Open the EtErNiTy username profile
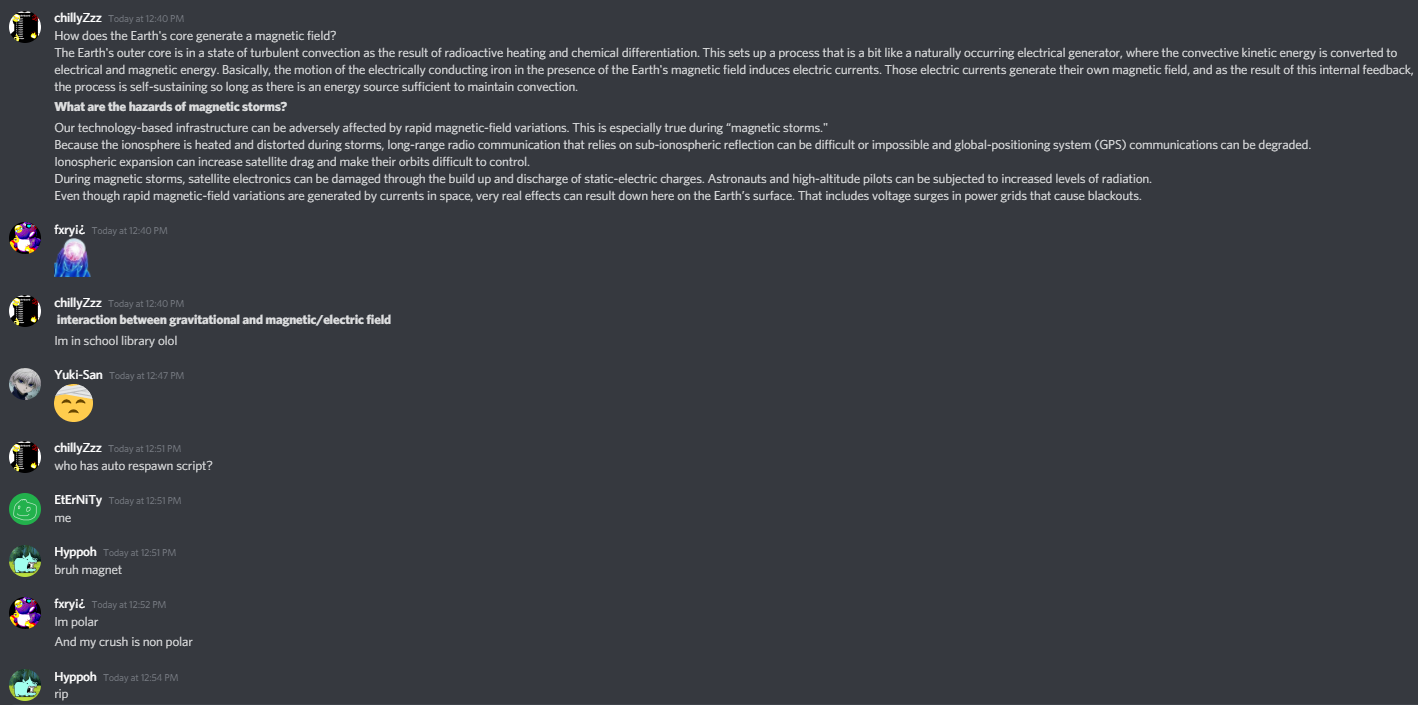The image size is (1418, 705). tap(78, 500)
